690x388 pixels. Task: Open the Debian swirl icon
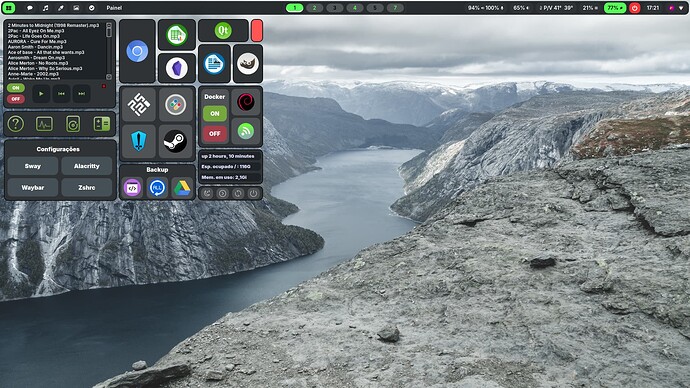pyautogui.click(x=246, y=102)
